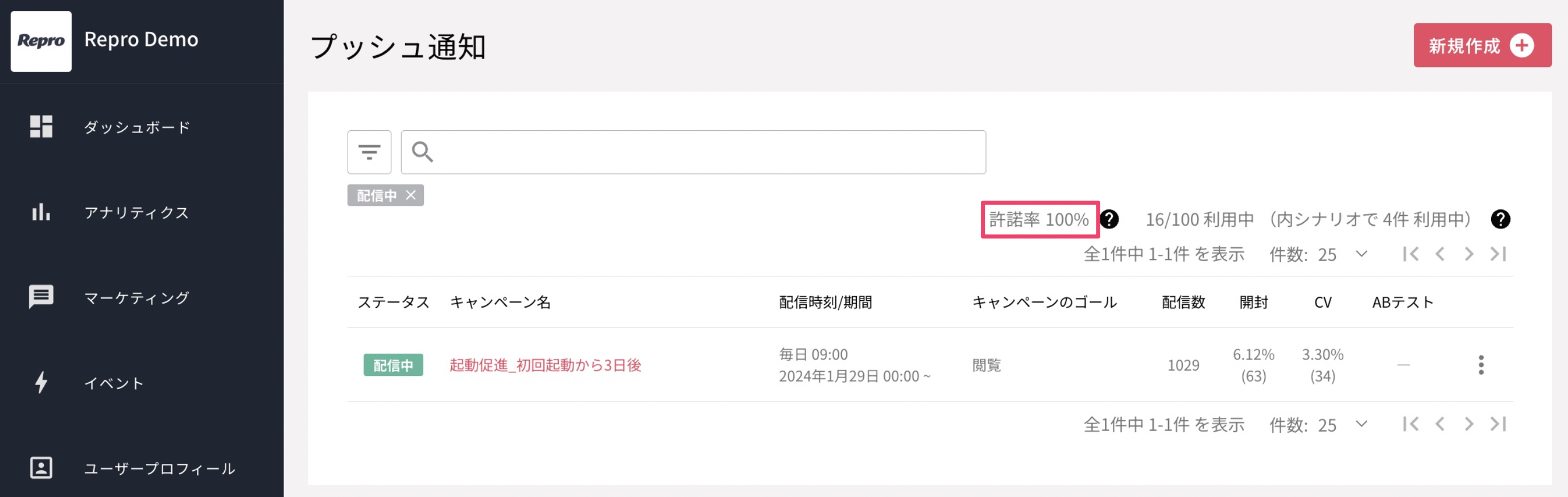Jump to first page in top pagination
1568x497 pixels.
[1410, 254]
